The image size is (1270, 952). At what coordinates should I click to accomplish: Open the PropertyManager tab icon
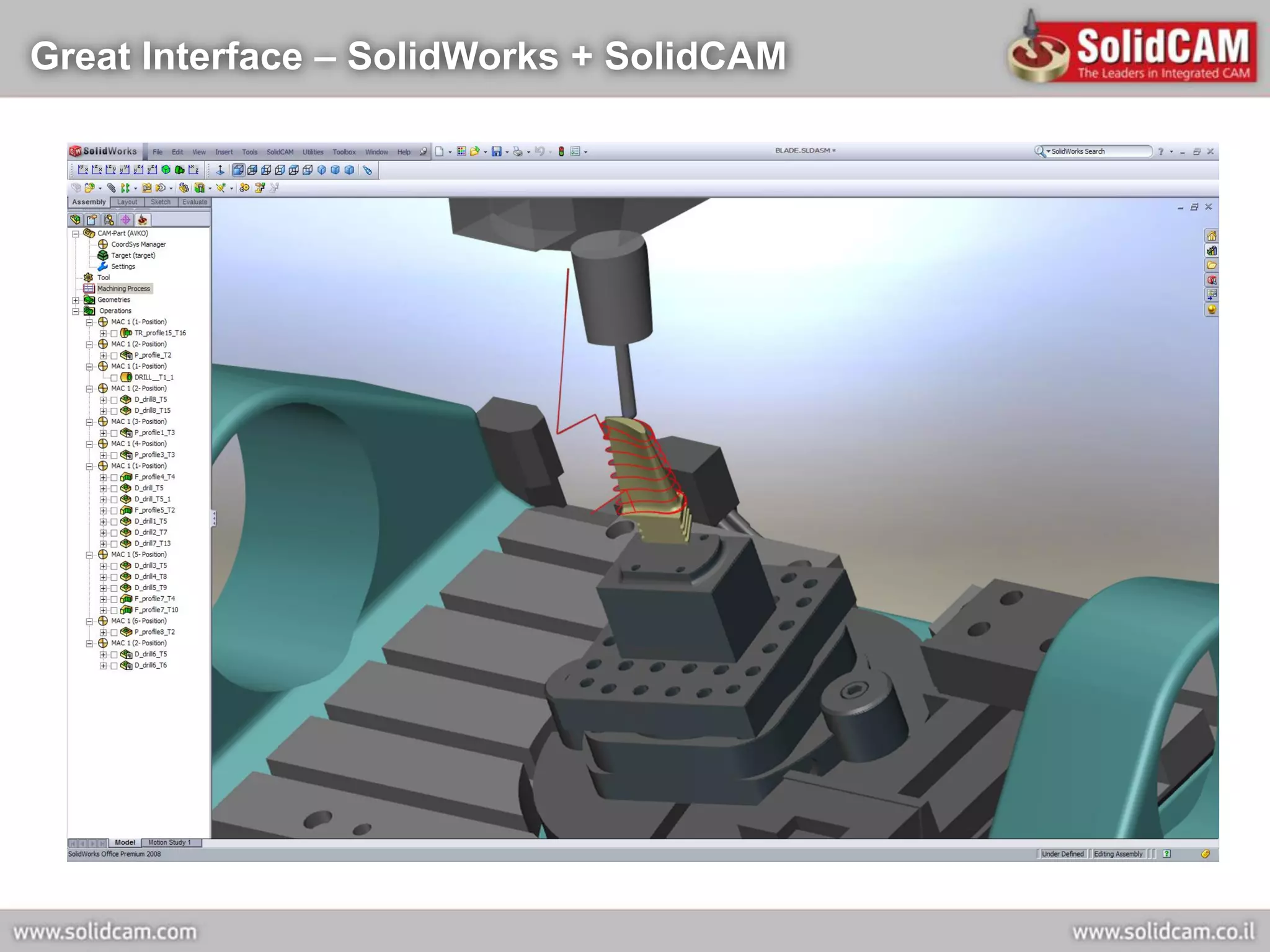92,219
